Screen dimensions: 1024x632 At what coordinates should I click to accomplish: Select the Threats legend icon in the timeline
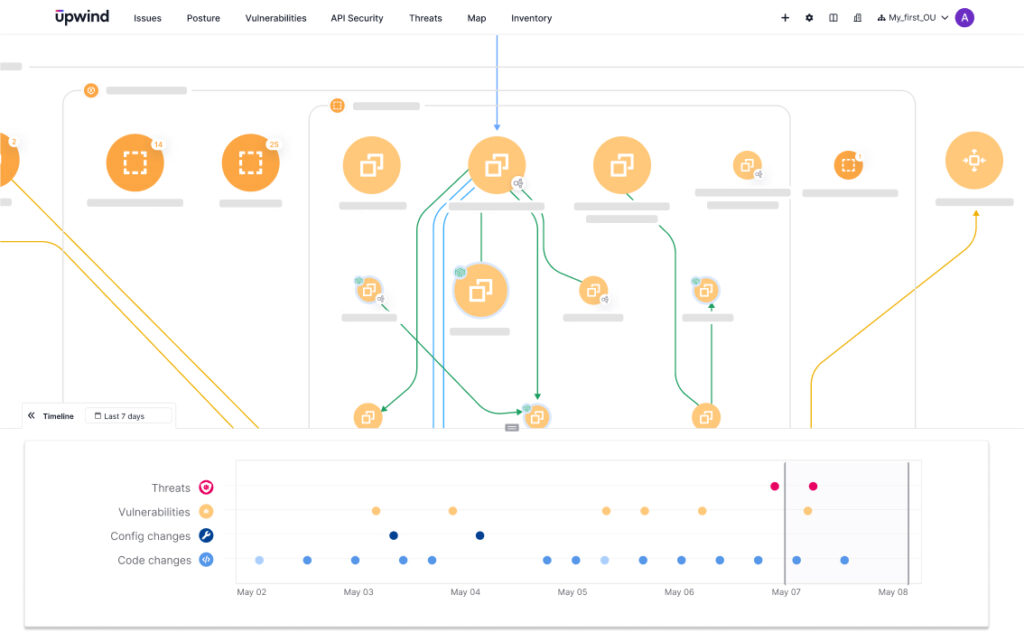coord(205,487)
